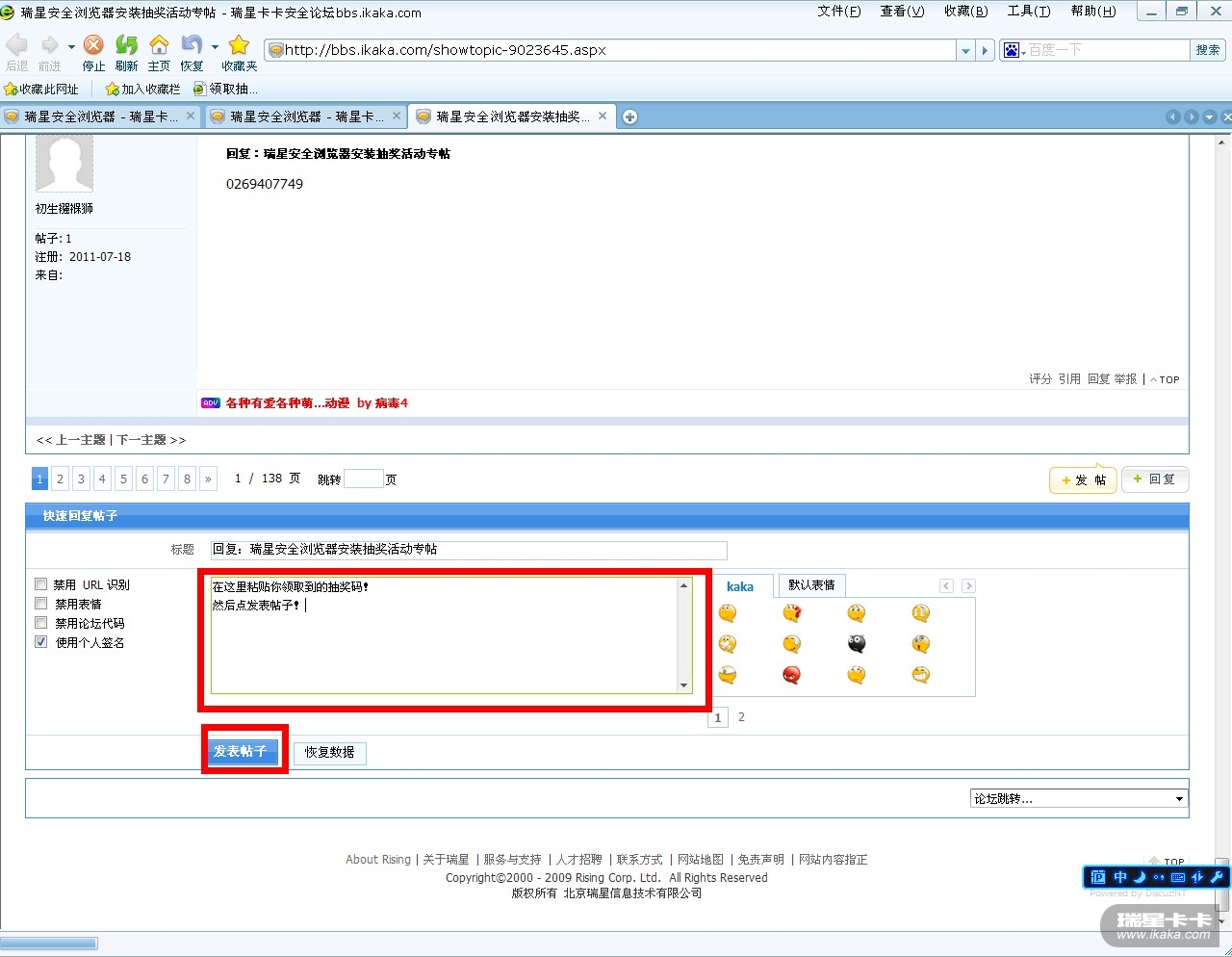Stop page loading with the 停止 icon
Image resolution: width=1232 pixels, height=957 pixels.
[93, 45]
